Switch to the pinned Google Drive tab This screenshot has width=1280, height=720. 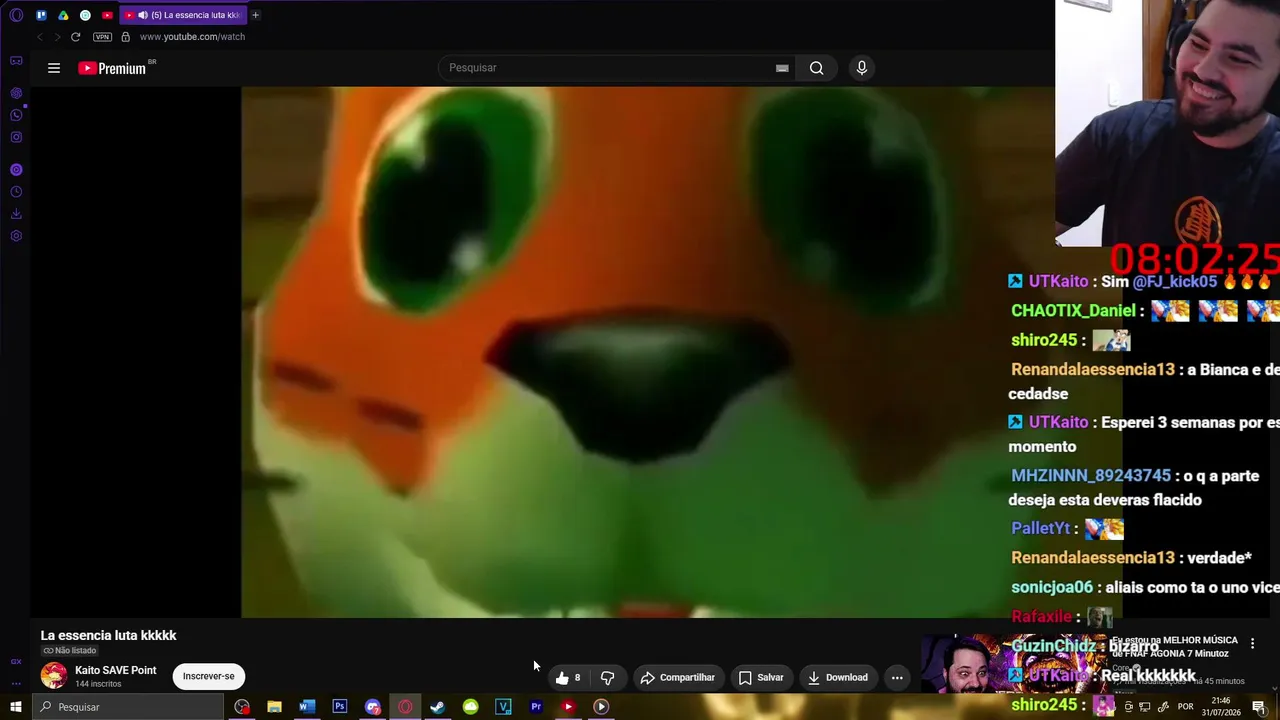(x=63, y=15)
